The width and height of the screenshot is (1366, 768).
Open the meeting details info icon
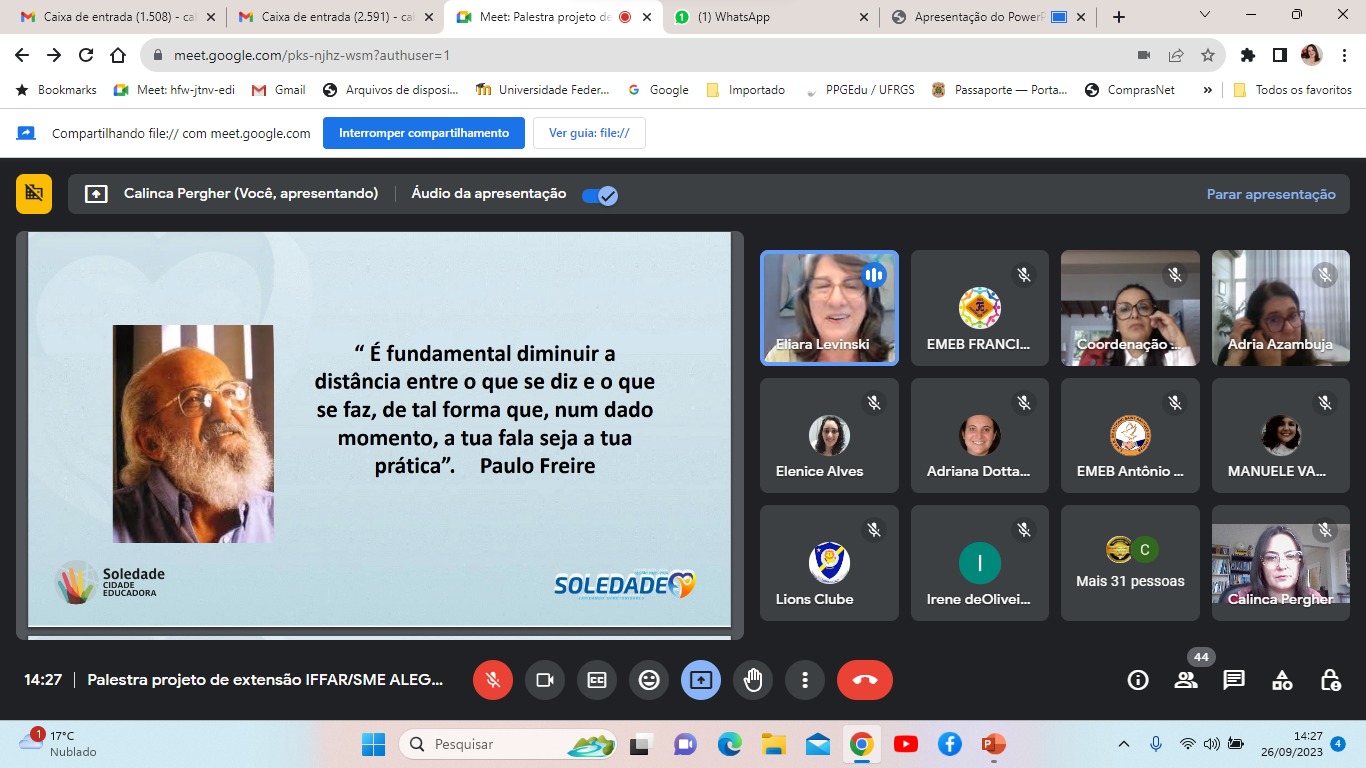pos(1138,680)
